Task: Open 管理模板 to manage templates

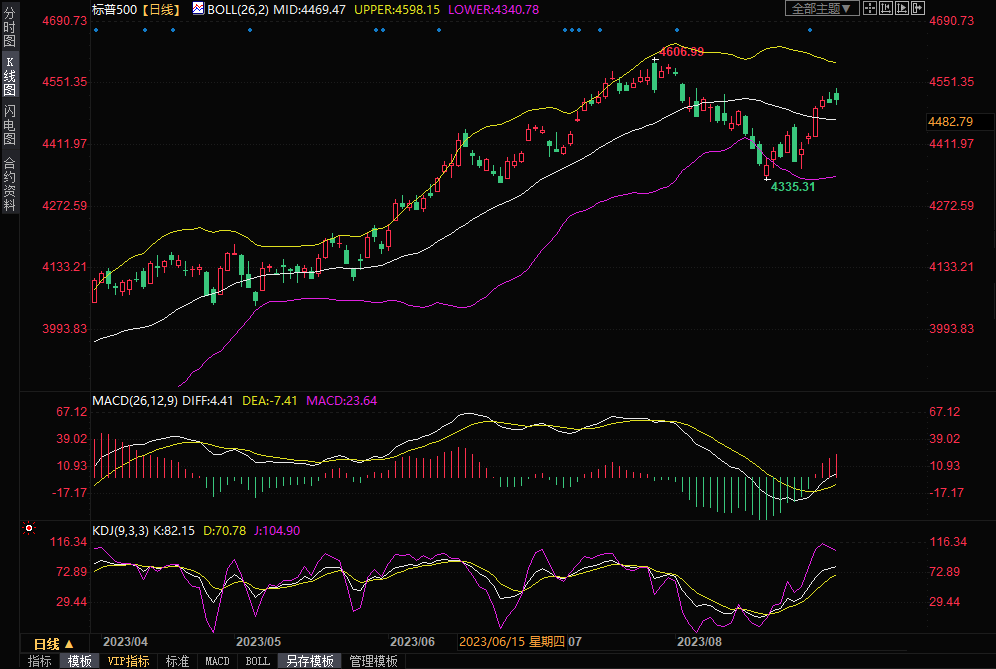Action: [373, 661]
